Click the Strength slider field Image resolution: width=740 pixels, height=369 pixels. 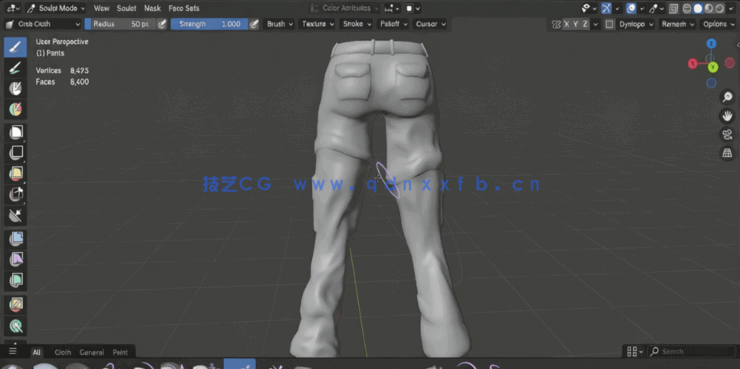coord(210,24)
